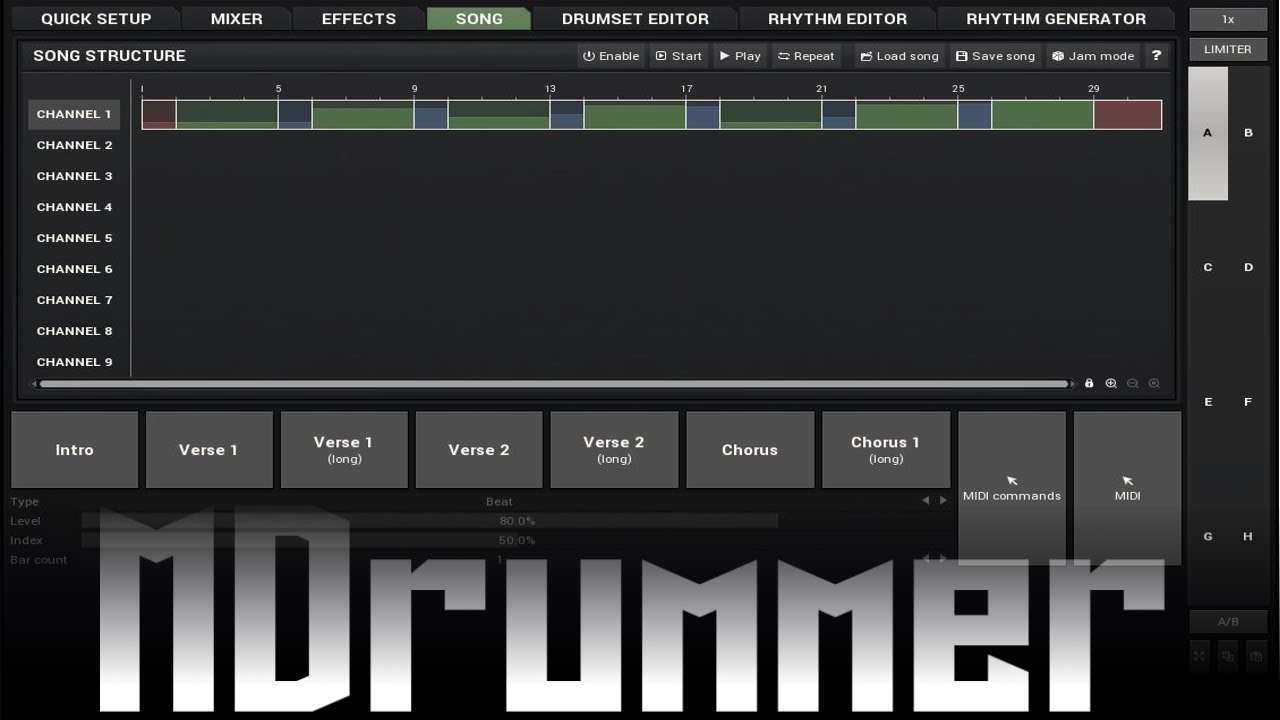Screen dimensions: 1280x720
Task: Select the CHANNEL 4 row
Action: coord(74,207)
